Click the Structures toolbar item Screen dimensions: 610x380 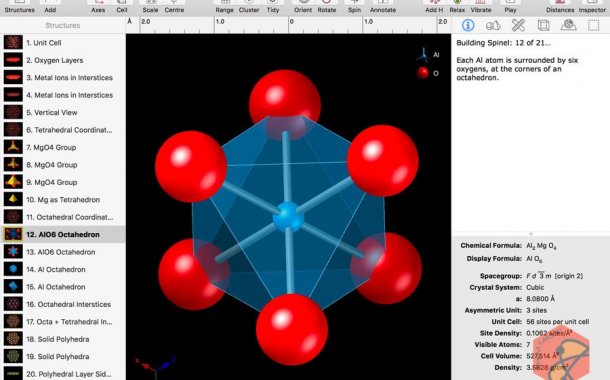[x=19, y=7]
